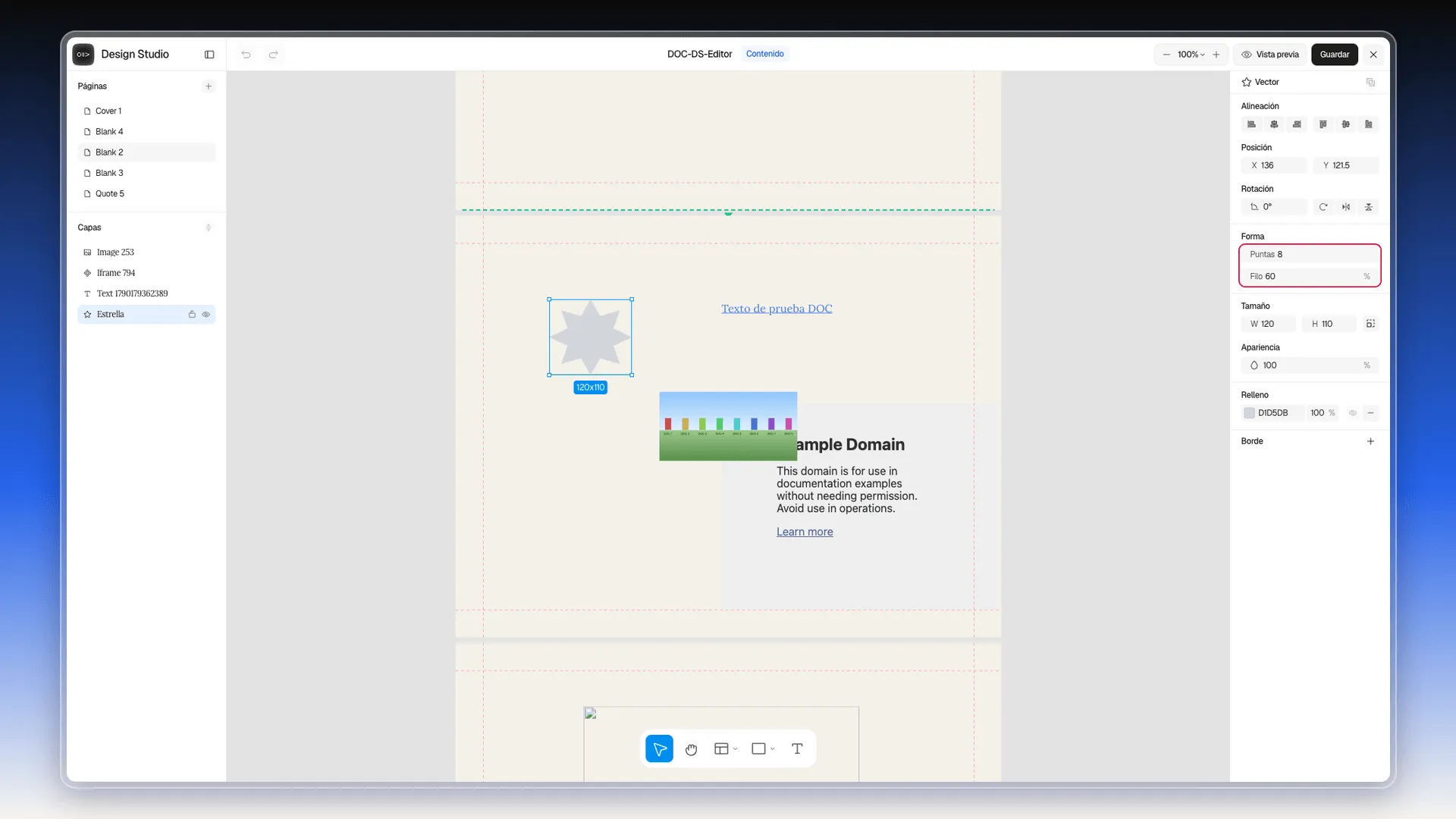Select the Image 253 layer
This screenshot has width=1456, height=819.
146,253
